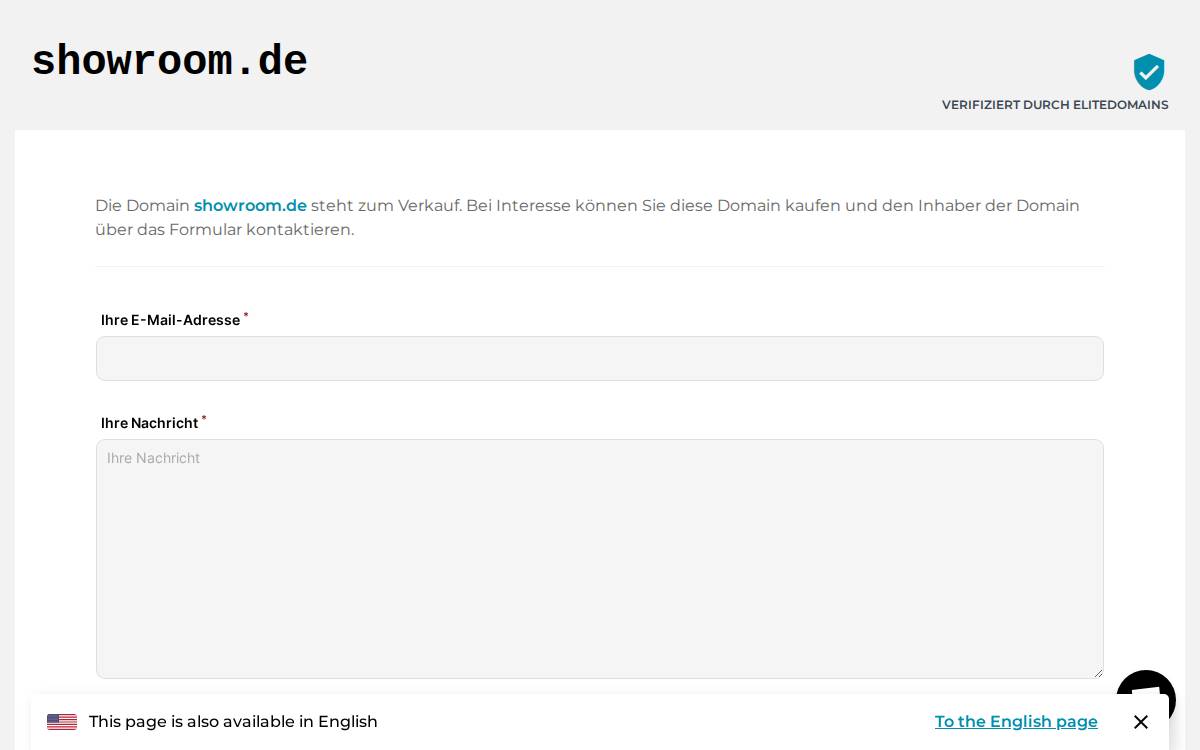Viewport: 1200px width, 750px height.
Task: Close the language banner with X
Action: 1141,722
